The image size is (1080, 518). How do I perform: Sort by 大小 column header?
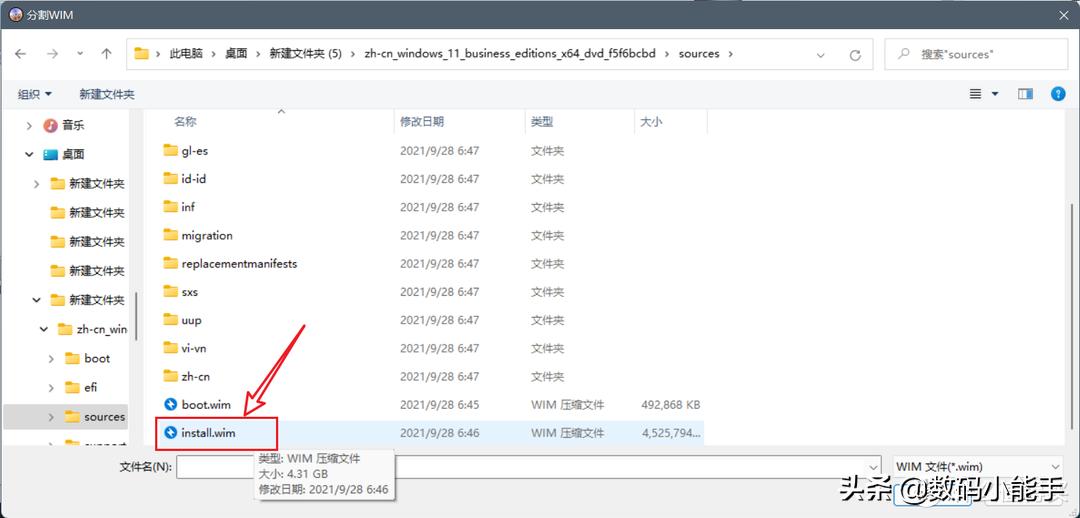[x=651, y=122]
